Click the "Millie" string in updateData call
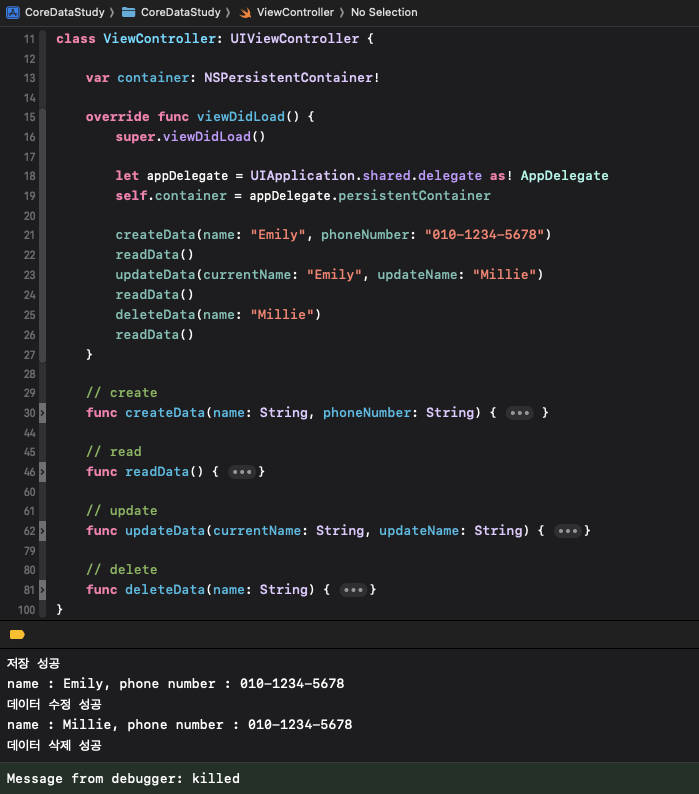Image resolution: width=699 pixels, height=794 pixels. (504, 275)
